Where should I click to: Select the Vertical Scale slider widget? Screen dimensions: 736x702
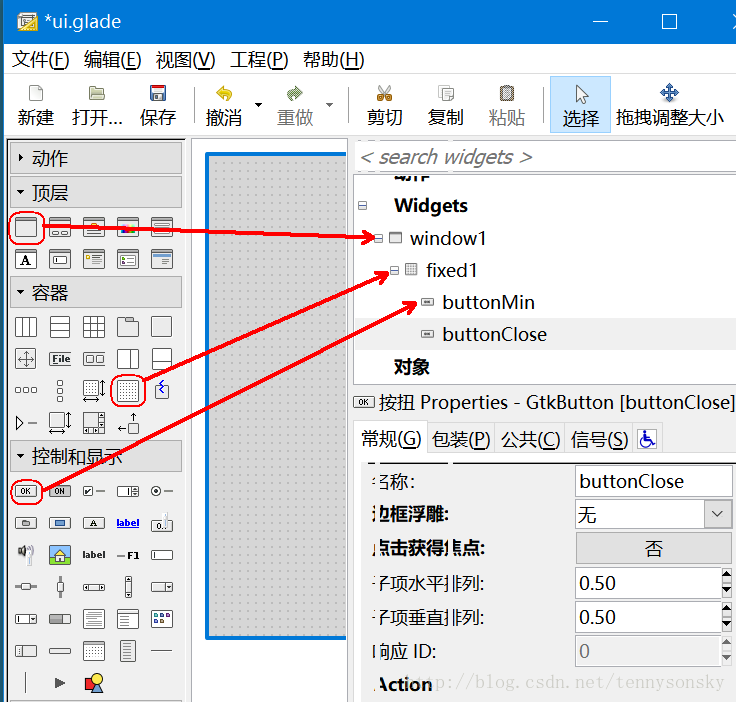(x=60, y=587)
